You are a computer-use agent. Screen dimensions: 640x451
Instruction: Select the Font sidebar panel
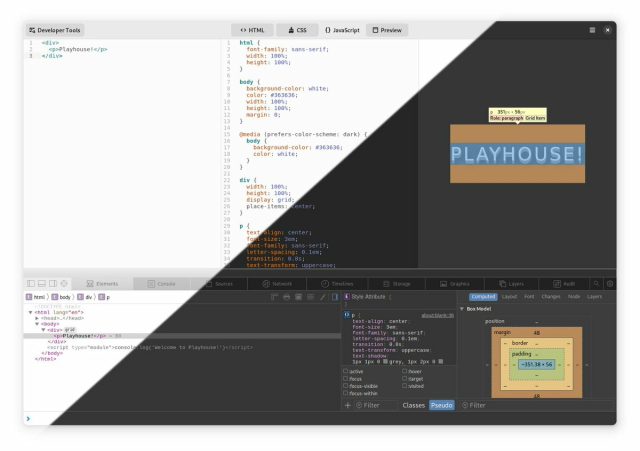(x=529, y=297)
